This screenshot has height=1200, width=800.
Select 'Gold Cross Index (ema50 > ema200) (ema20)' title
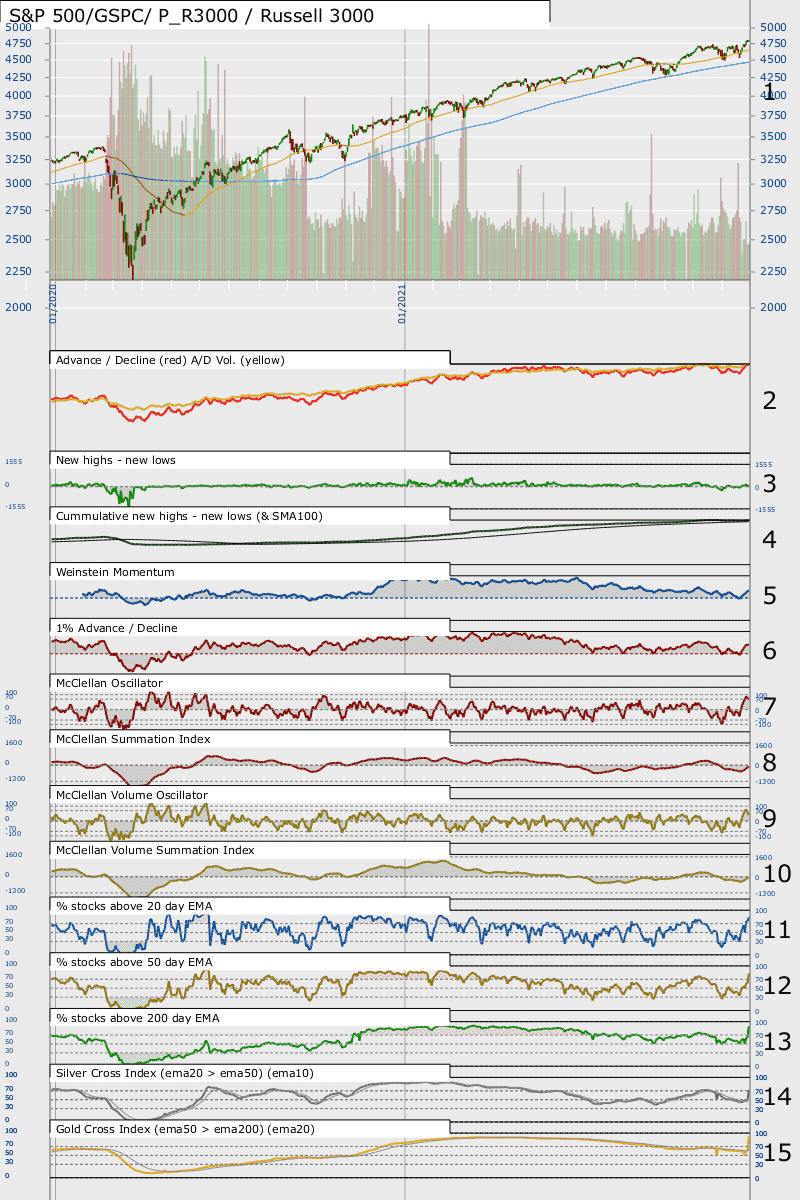(187, 1129)
